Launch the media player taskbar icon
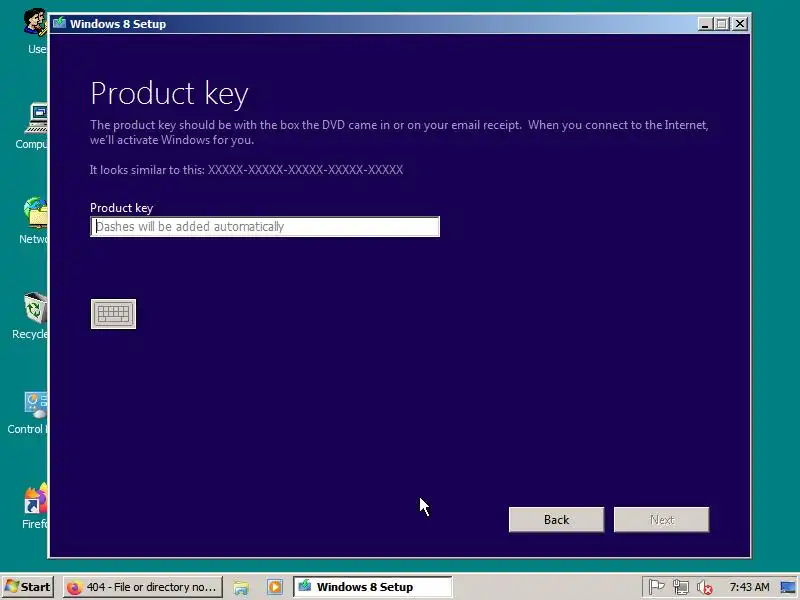 point(274,587)
